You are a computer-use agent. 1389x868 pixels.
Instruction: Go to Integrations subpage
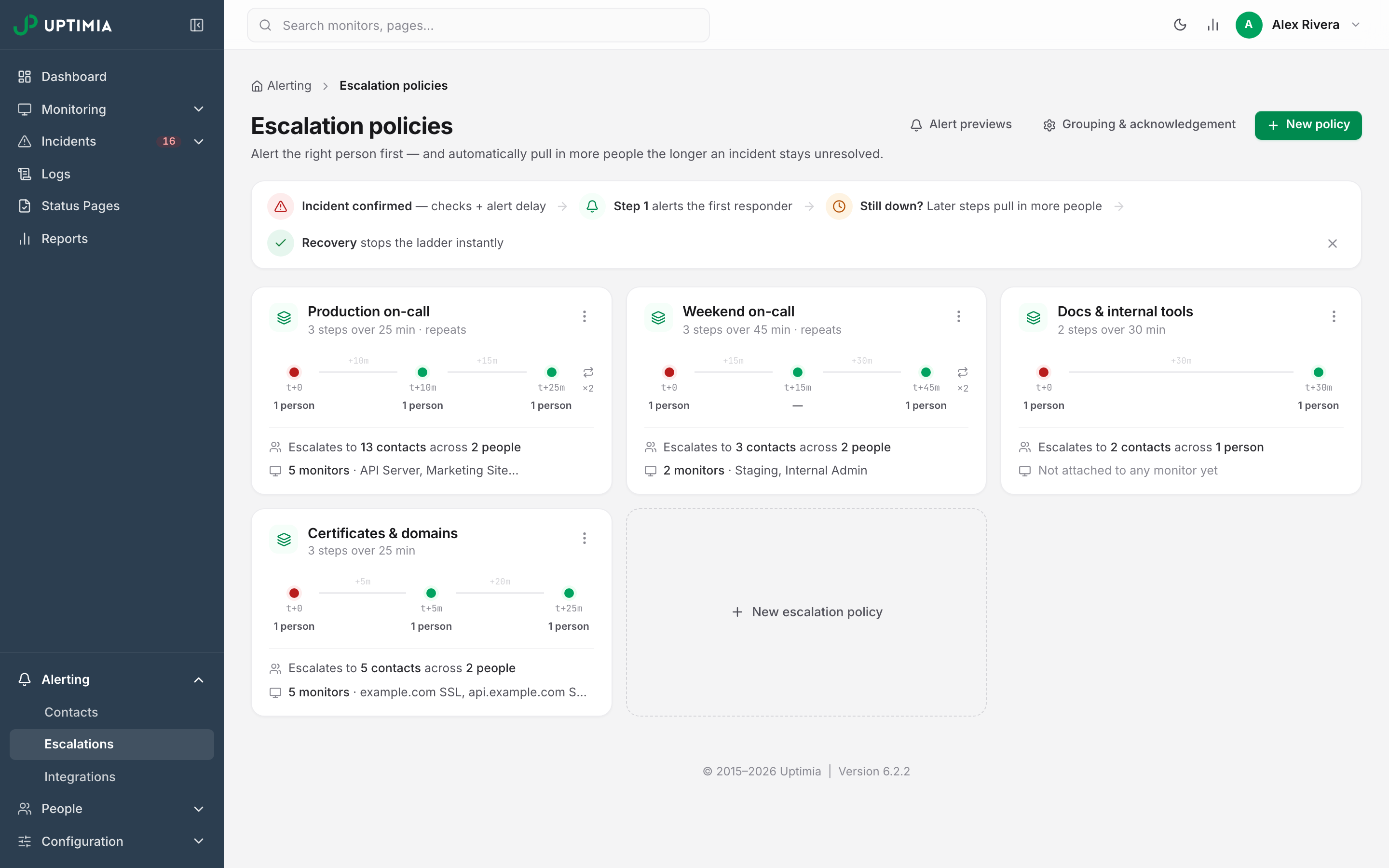(x=112, y=777)
